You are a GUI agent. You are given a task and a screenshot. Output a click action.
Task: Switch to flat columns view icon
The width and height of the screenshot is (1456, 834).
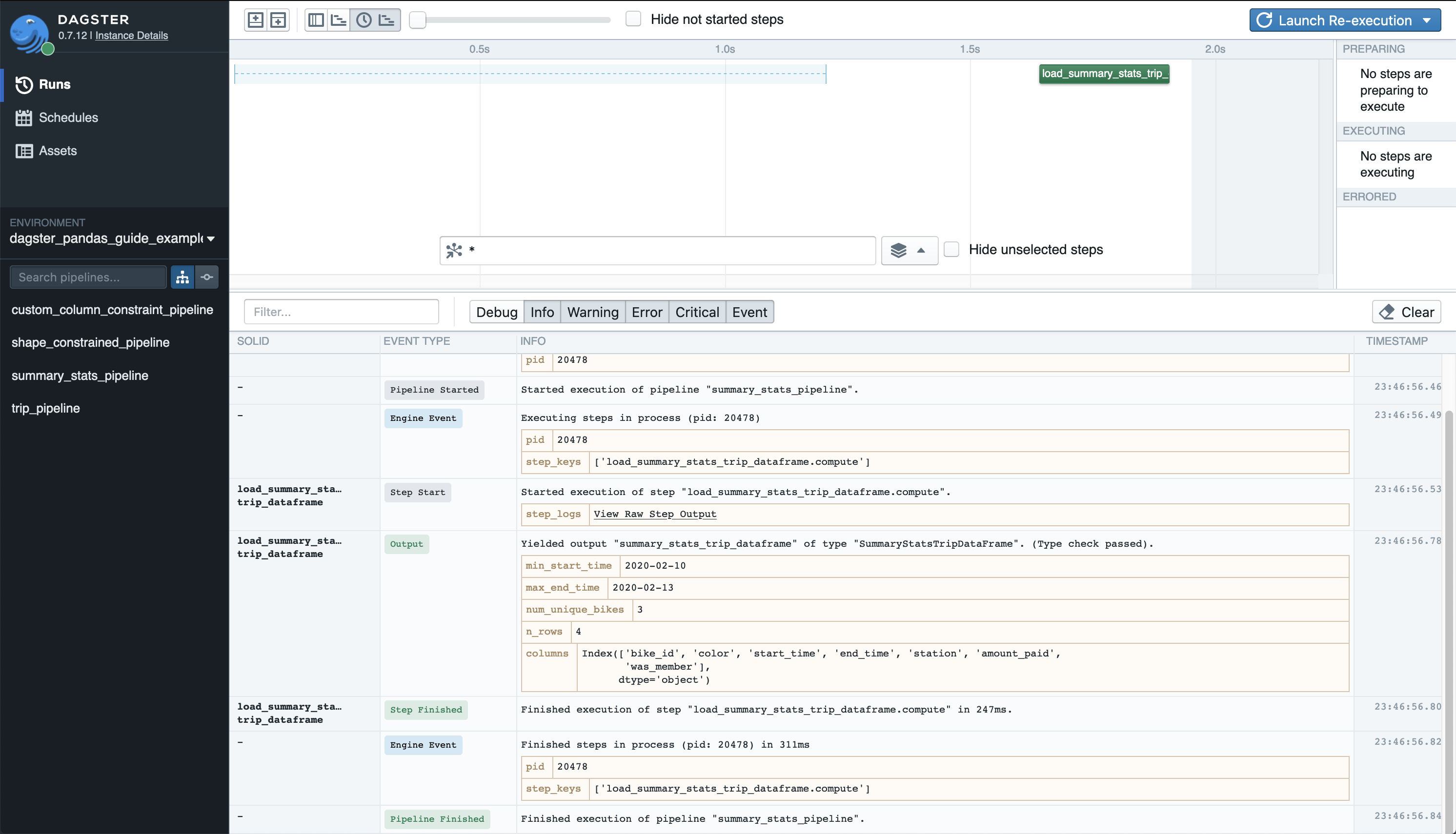click(316, 20)
